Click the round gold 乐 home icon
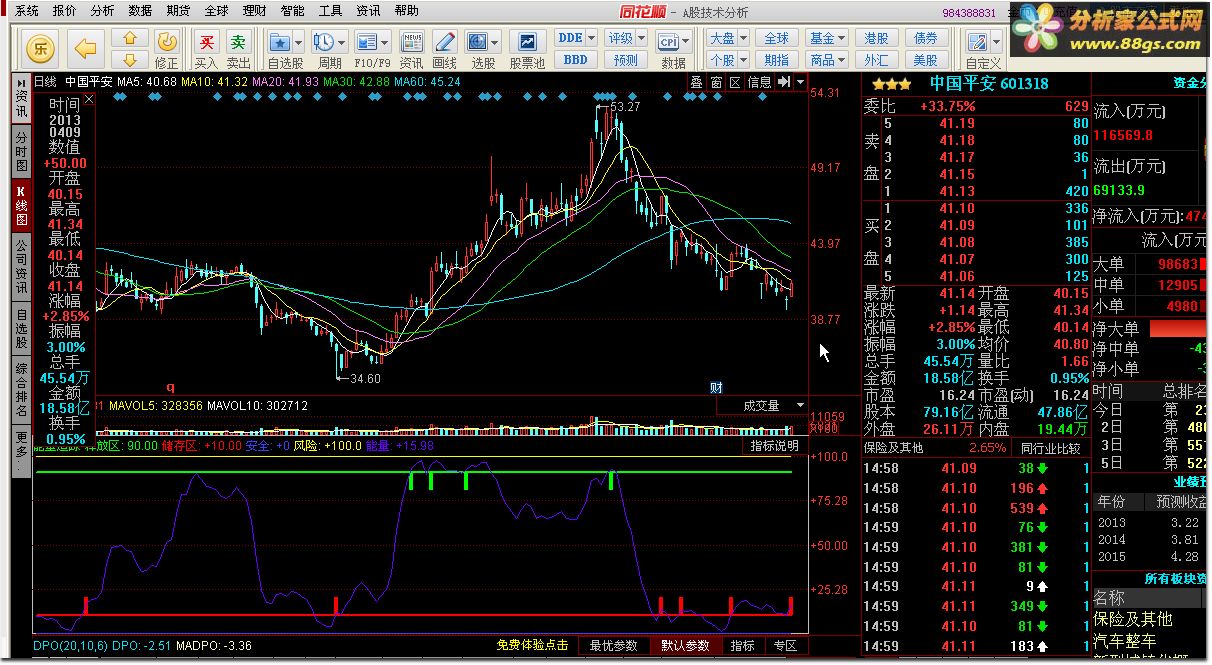 (41, 47)
